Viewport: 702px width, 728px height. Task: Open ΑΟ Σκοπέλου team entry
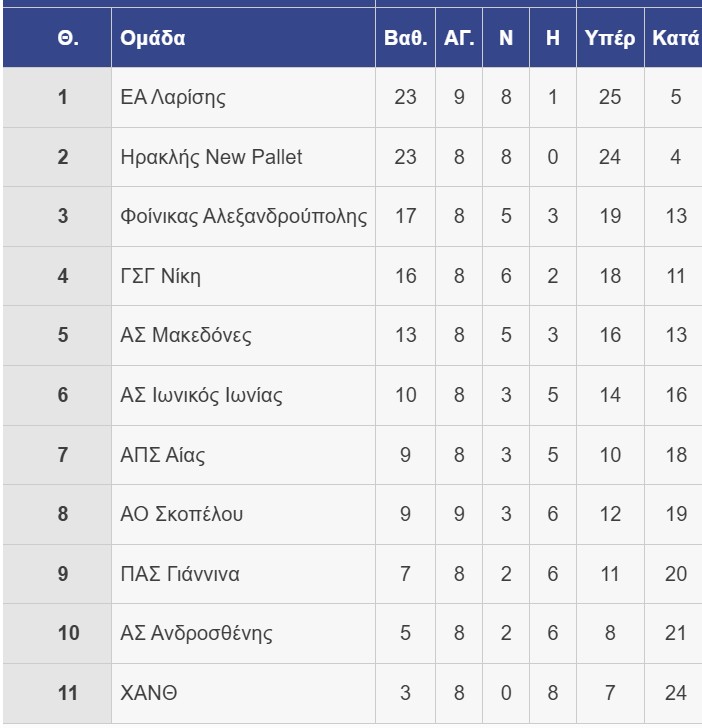[181, 514]
